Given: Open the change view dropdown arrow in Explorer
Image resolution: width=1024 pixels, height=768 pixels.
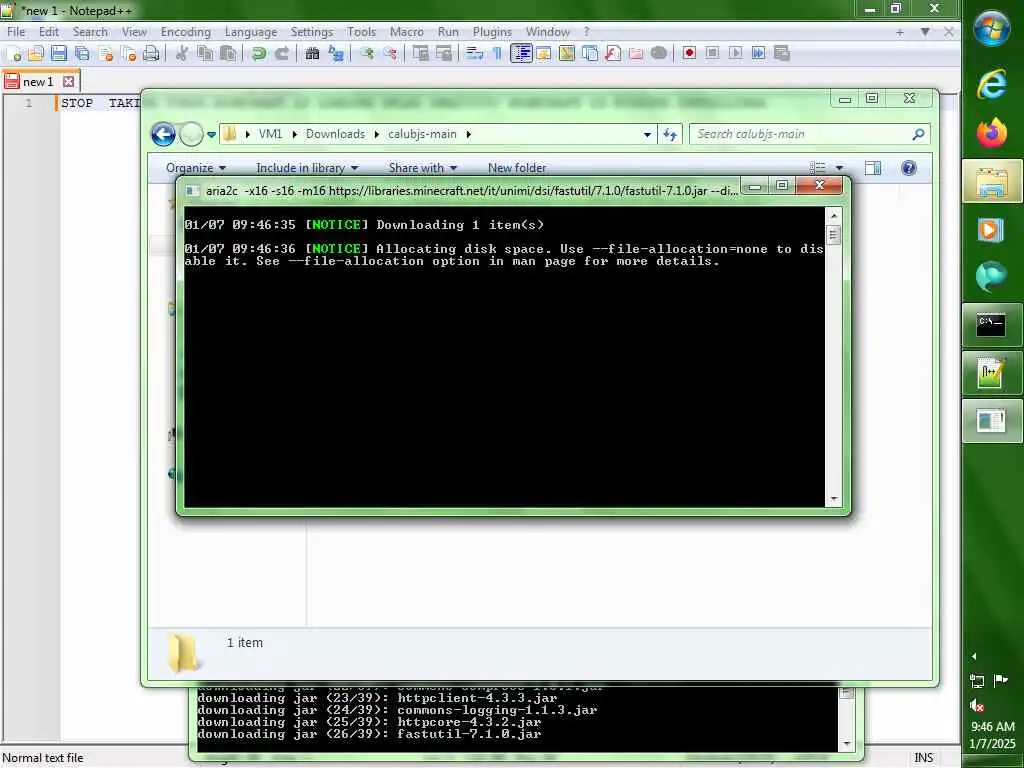Looking at the screenshot, I should click(840, 168).
